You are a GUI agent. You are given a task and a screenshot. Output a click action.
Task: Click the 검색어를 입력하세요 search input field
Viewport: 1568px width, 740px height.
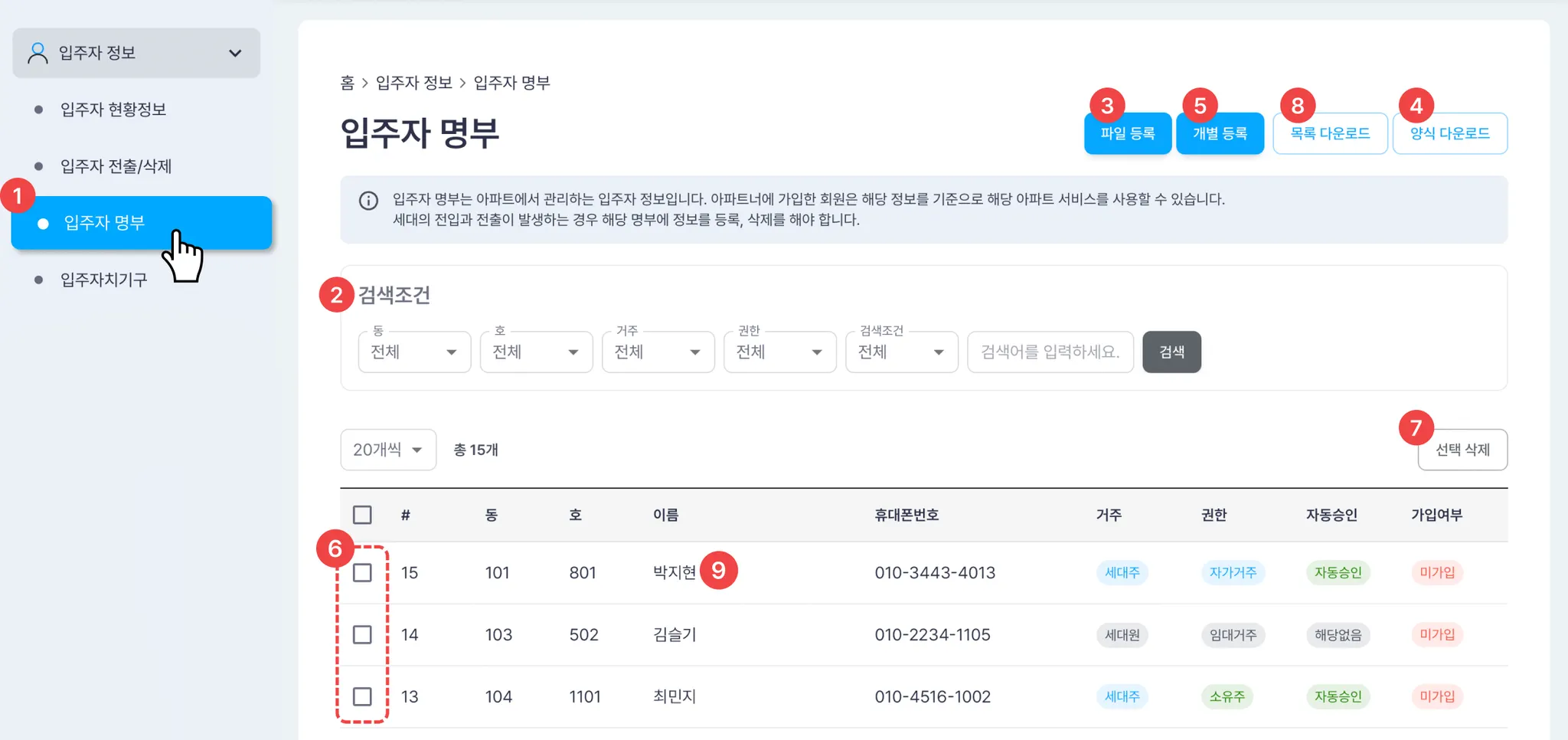(1050, 352)
